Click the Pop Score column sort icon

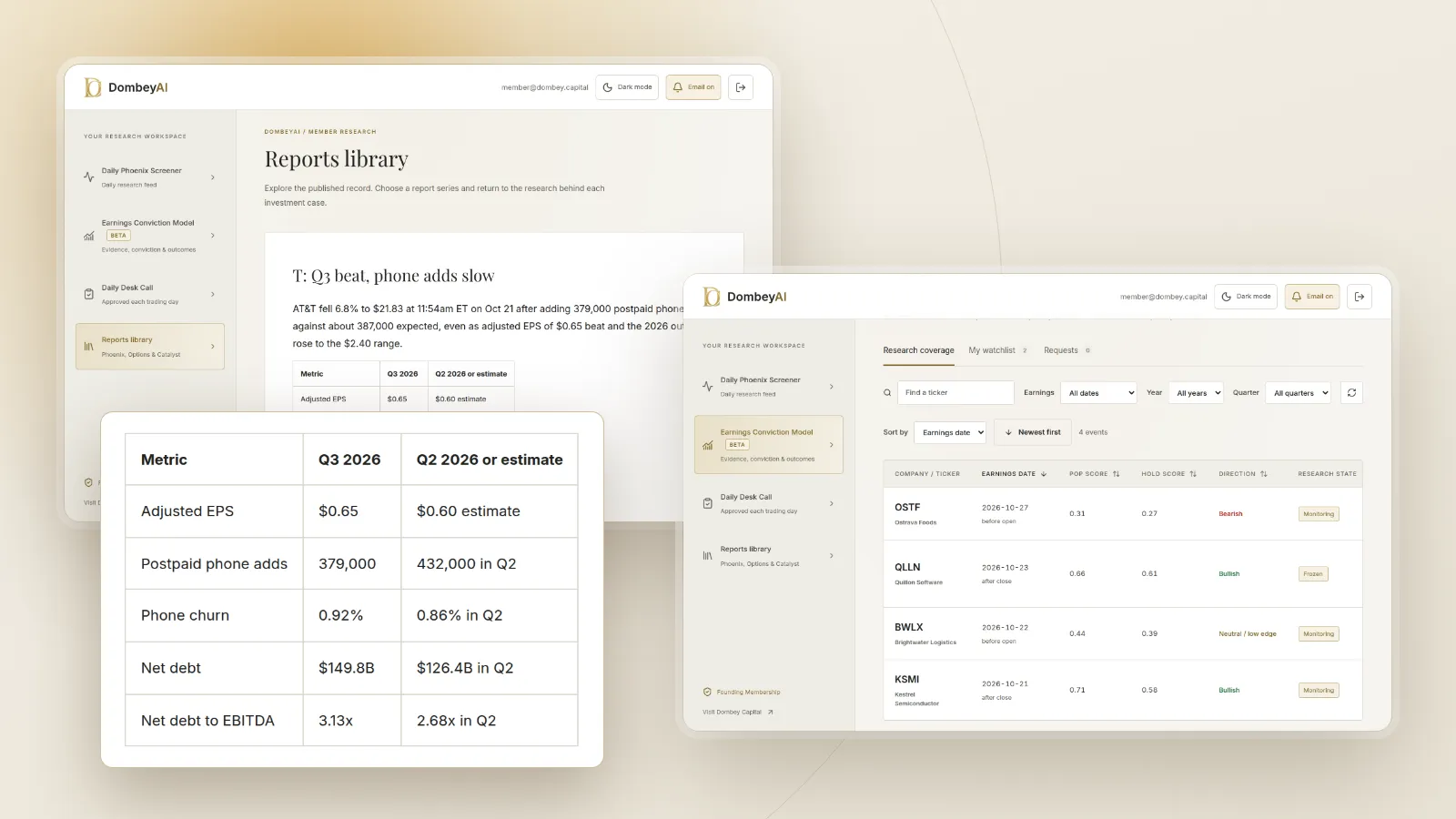pos(1117,474)
